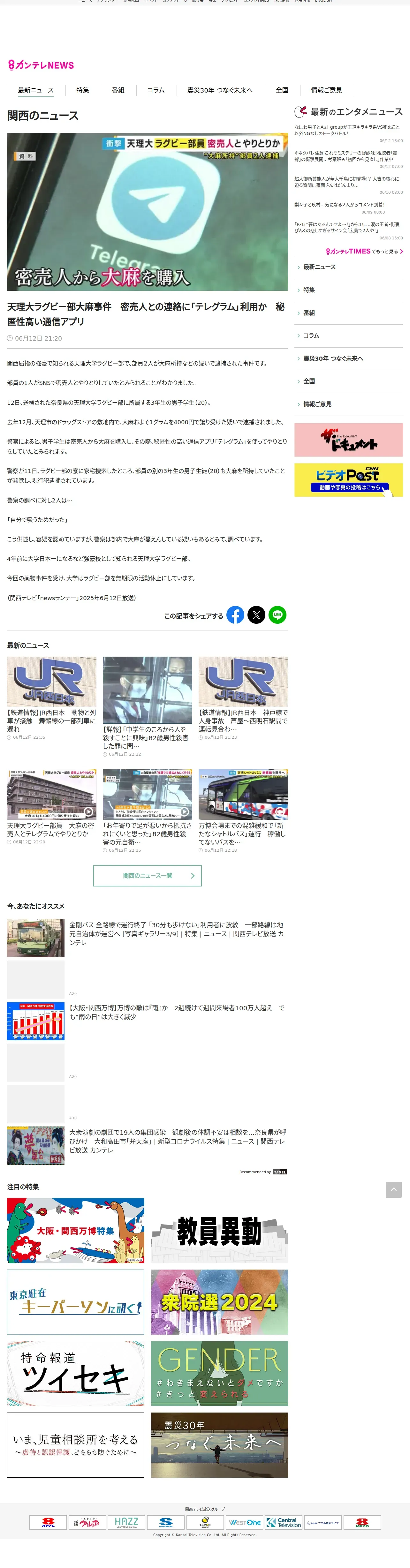Expand sidebar 情報ご意見 chevron item
Screen dimensions: 410x1568
click(x=348, y=404)
